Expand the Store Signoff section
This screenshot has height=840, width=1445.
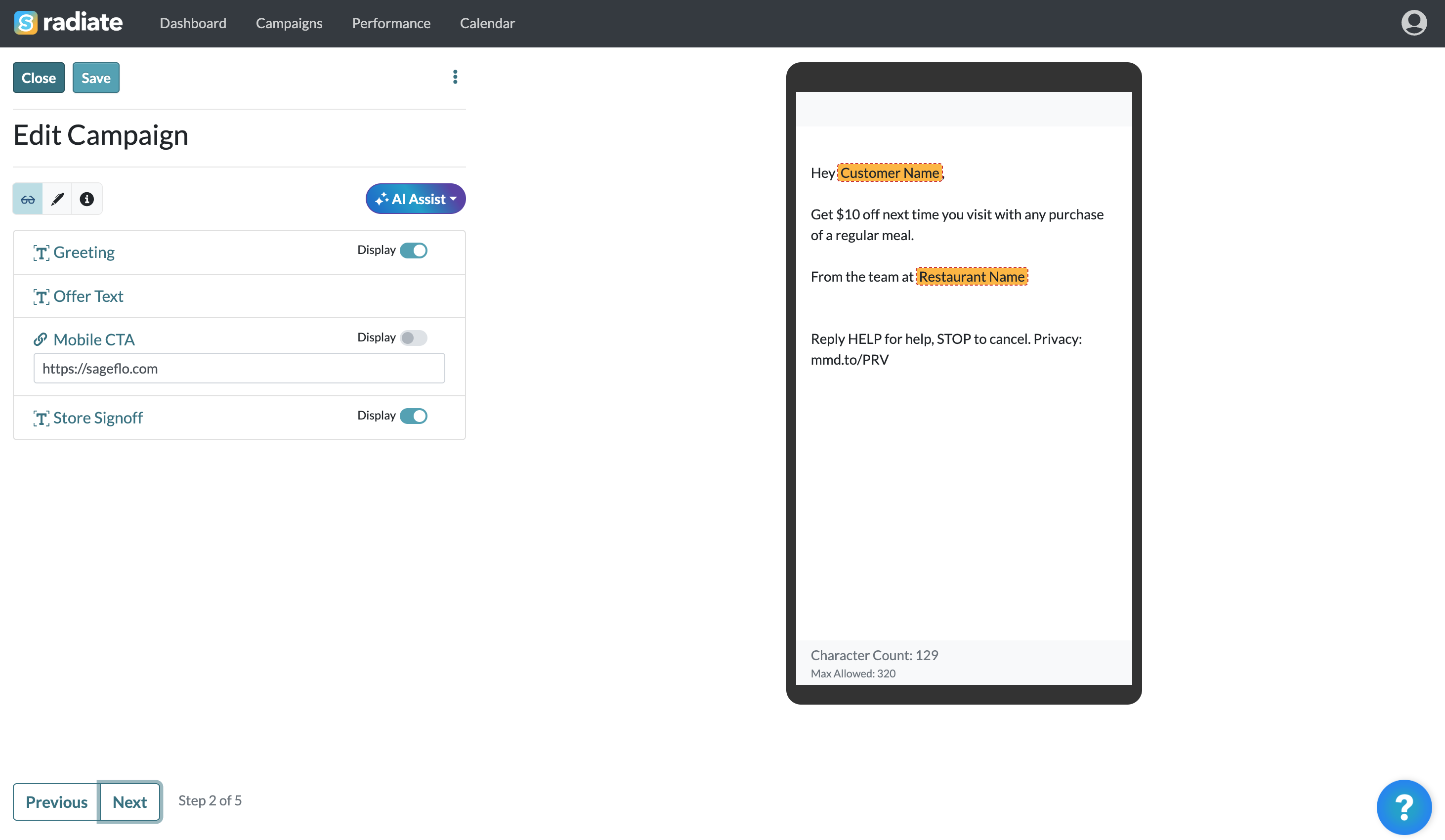[97, 418]
